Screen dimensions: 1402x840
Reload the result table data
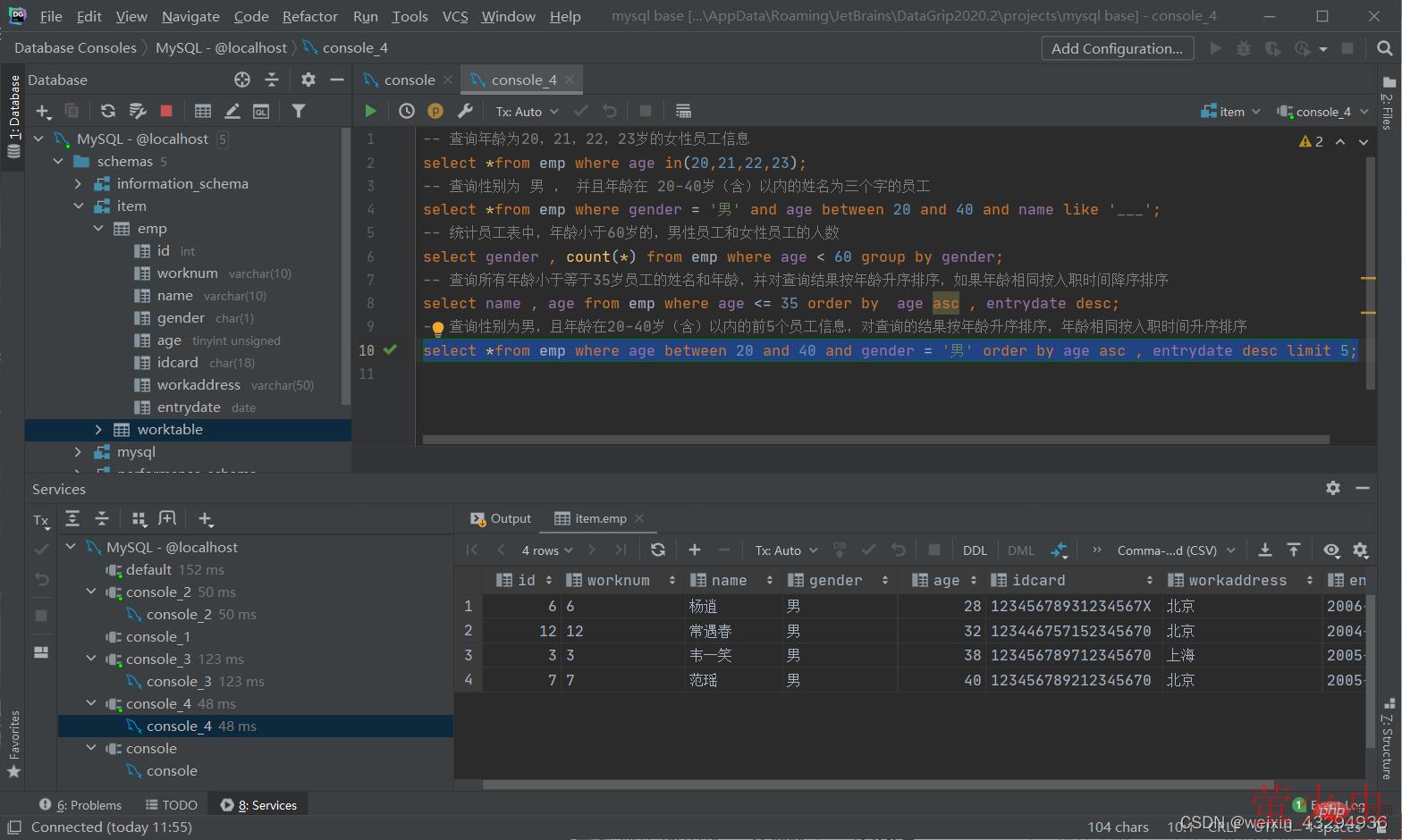click(658, 550)
